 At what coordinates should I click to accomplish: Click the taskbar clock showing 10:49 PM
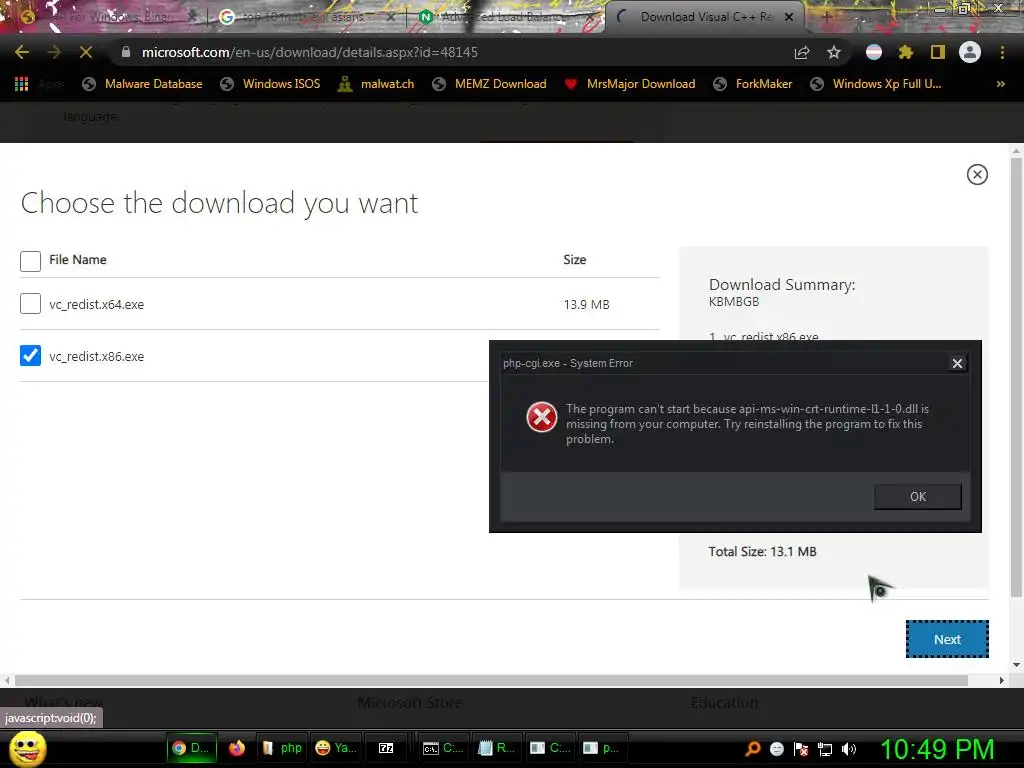point(936,748)
